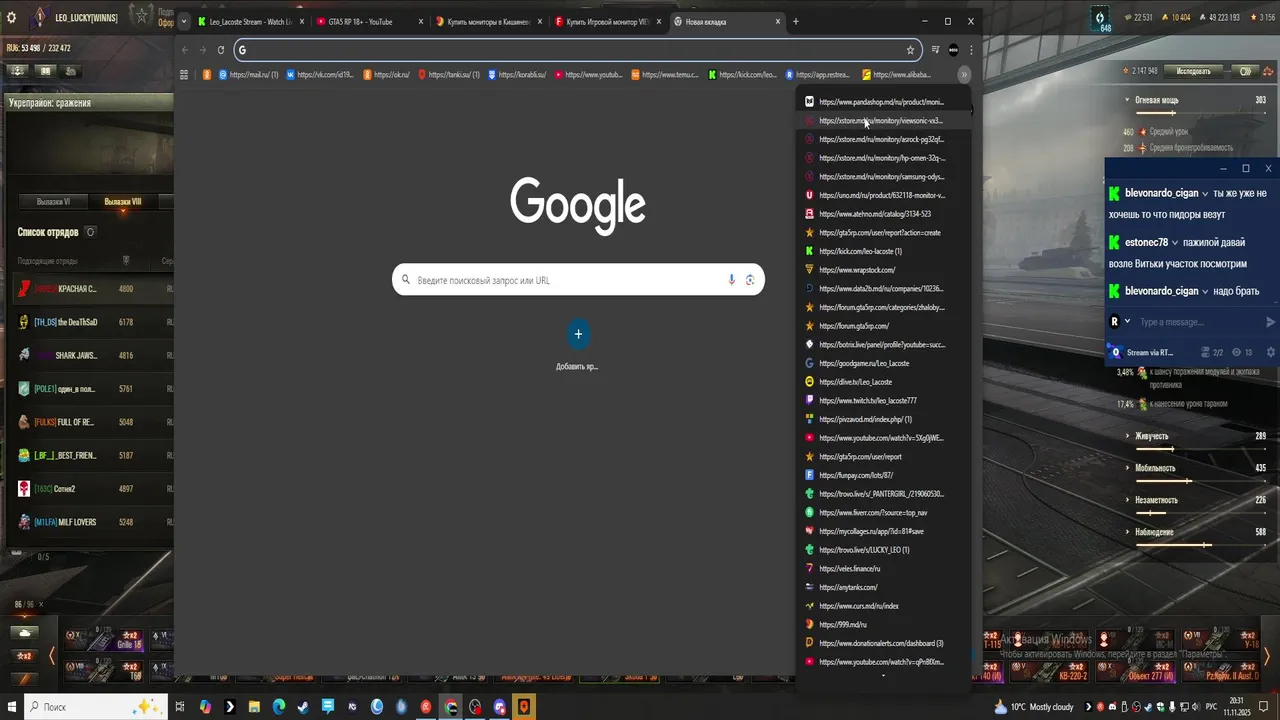Screen dimensions: 1280x720
Task: Focus the Google search box
Action: tap(578, 280)
